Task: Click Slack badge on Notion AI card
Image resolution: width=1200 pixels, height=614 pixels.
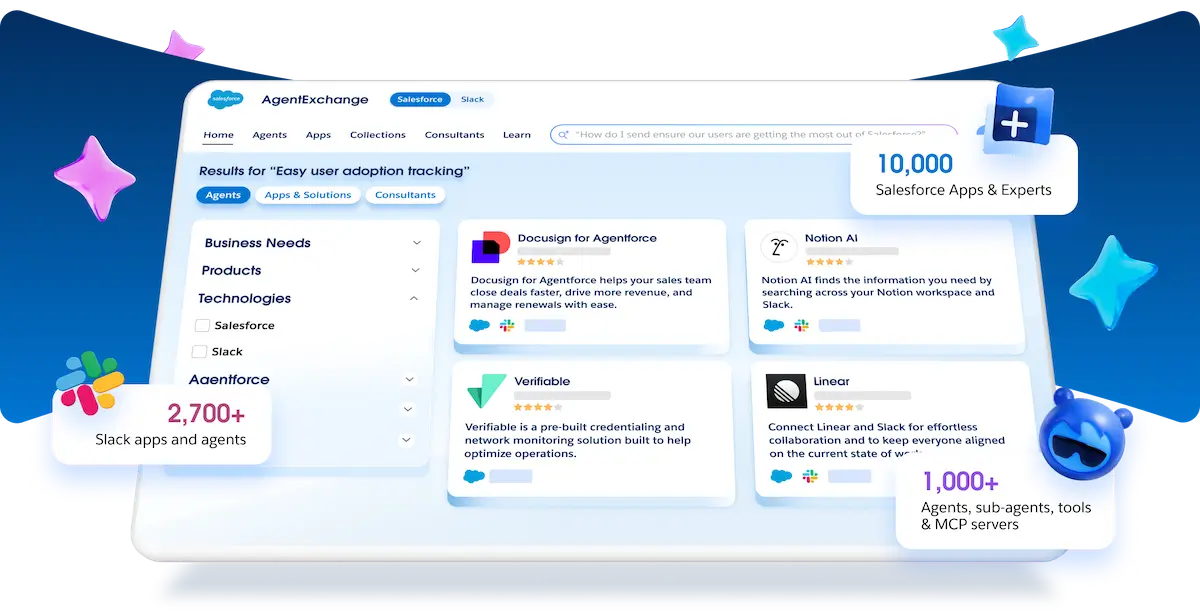Action: [x=801, y=325]
